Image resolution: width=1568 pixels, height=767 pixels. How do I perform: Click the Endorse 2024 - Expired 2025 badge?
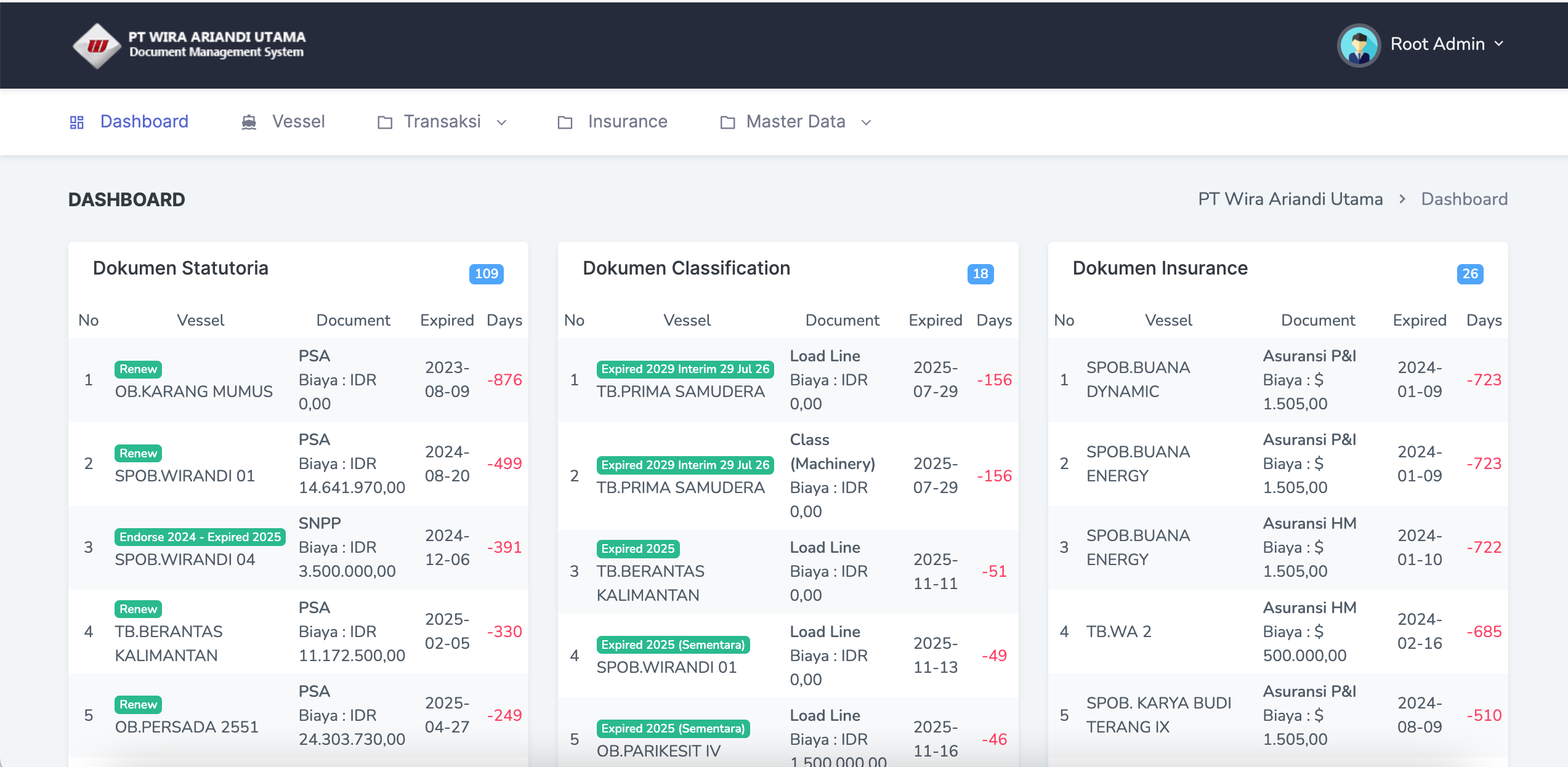click(x=199, y=536)
